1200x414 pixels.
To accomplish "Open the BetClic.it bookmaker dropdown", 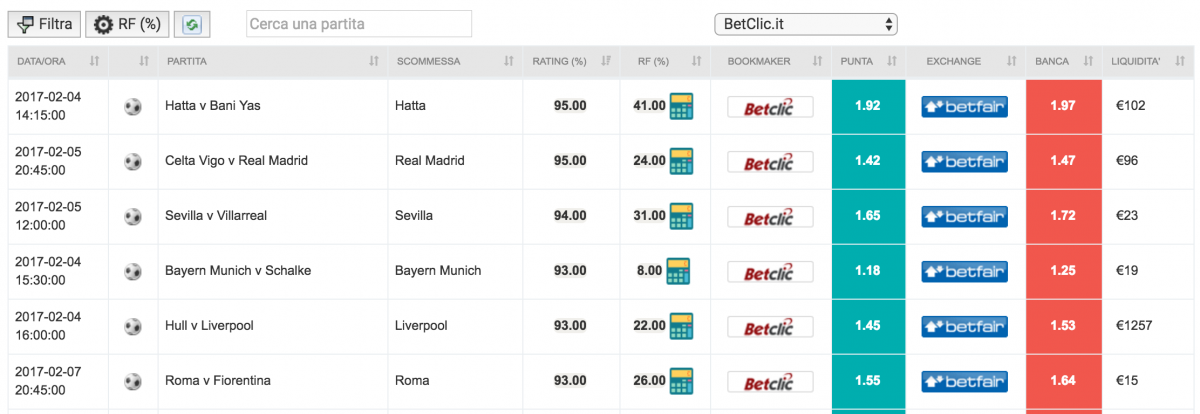I will (x=805, y=24).
